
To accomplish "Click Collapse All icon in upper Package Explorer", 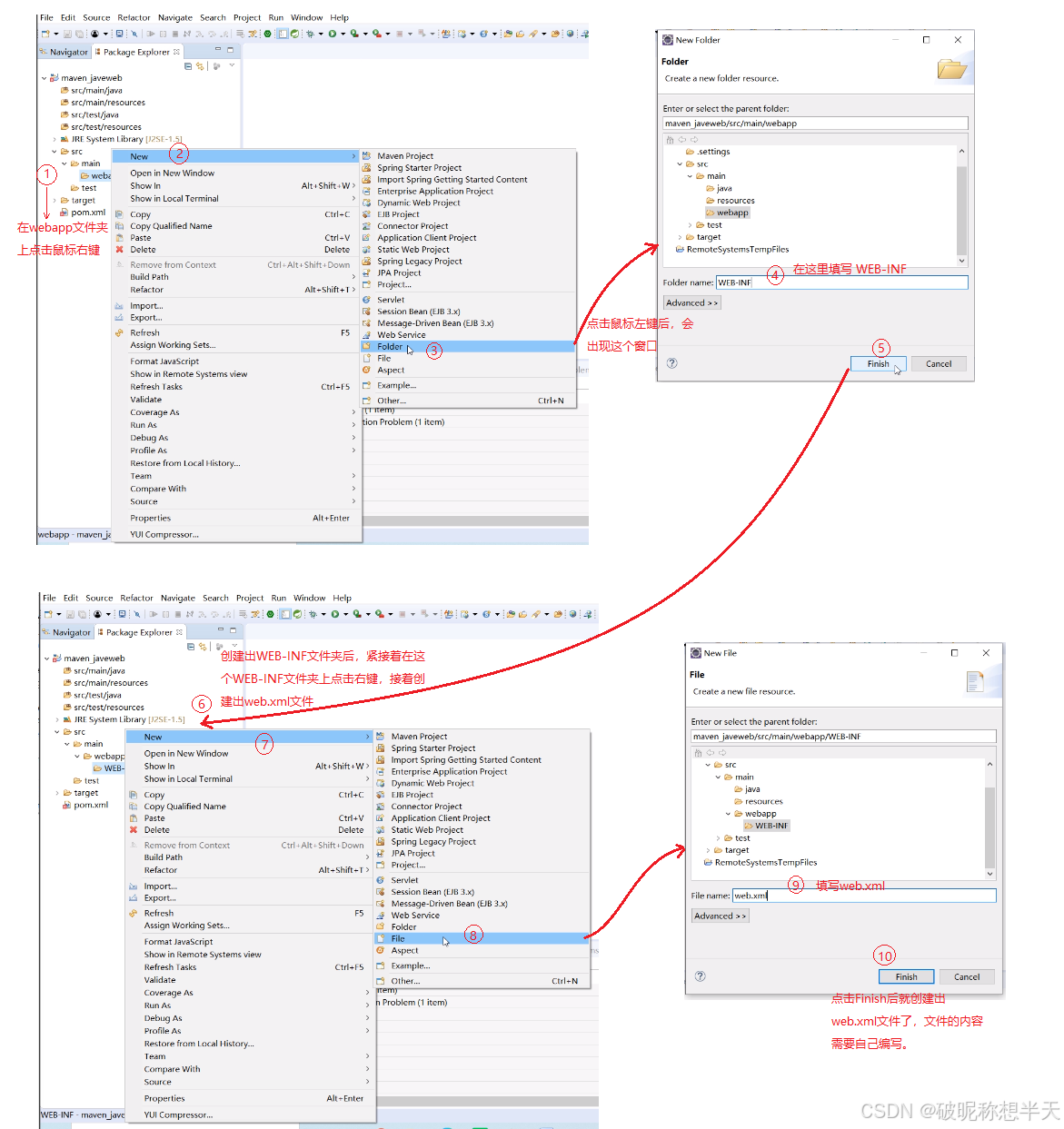I will (x=188, y=66).
